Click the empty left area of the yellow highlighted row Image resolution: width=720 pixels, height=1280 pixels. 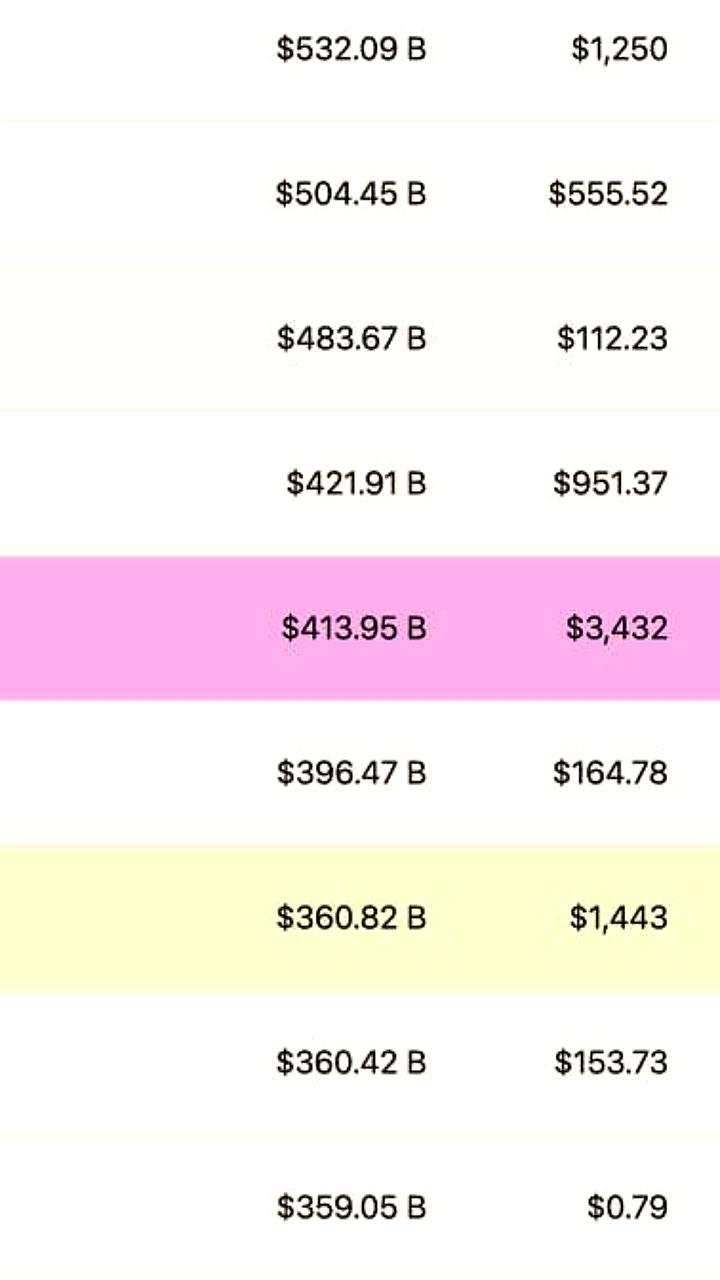pos(130,918)
